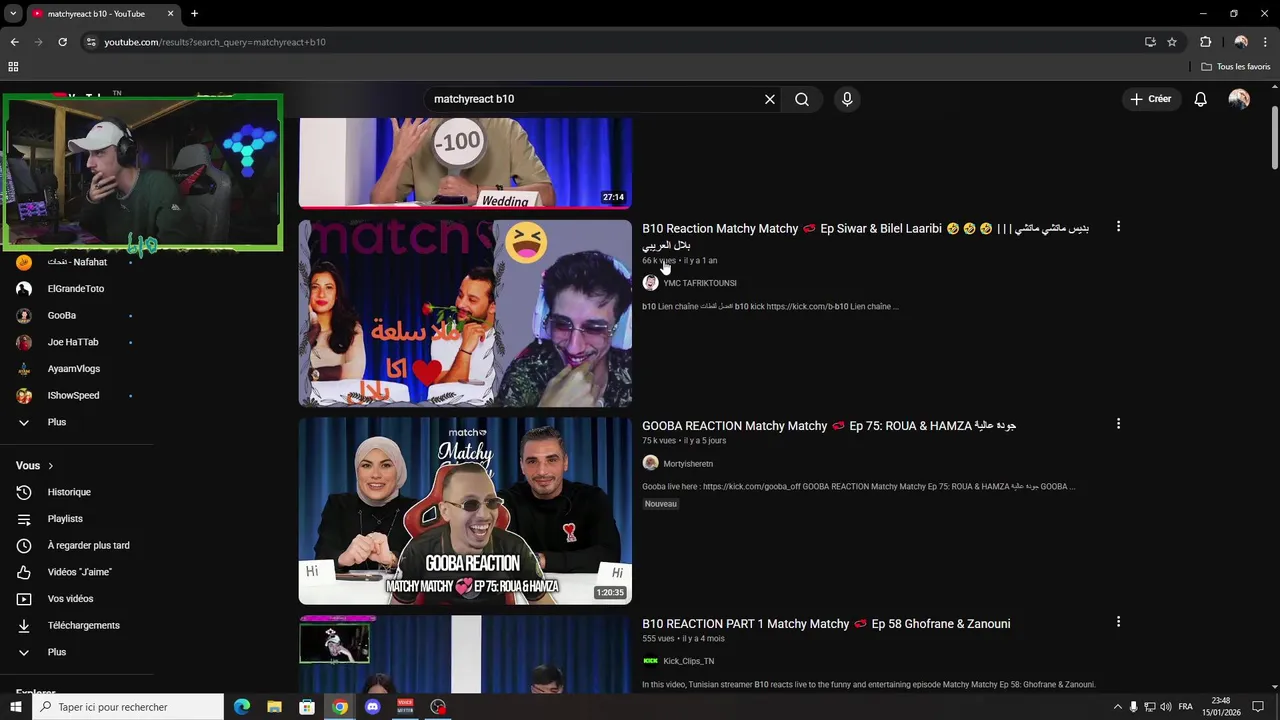The image size is (1280, 720).
Task: Open options for B10 Reaction Siwar & Bilel video
Action: pyautogui.click(x=1118, y=227)
